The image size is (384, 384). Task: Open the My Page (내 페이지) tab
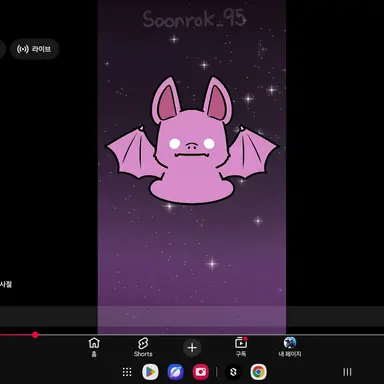coord(290,347)
